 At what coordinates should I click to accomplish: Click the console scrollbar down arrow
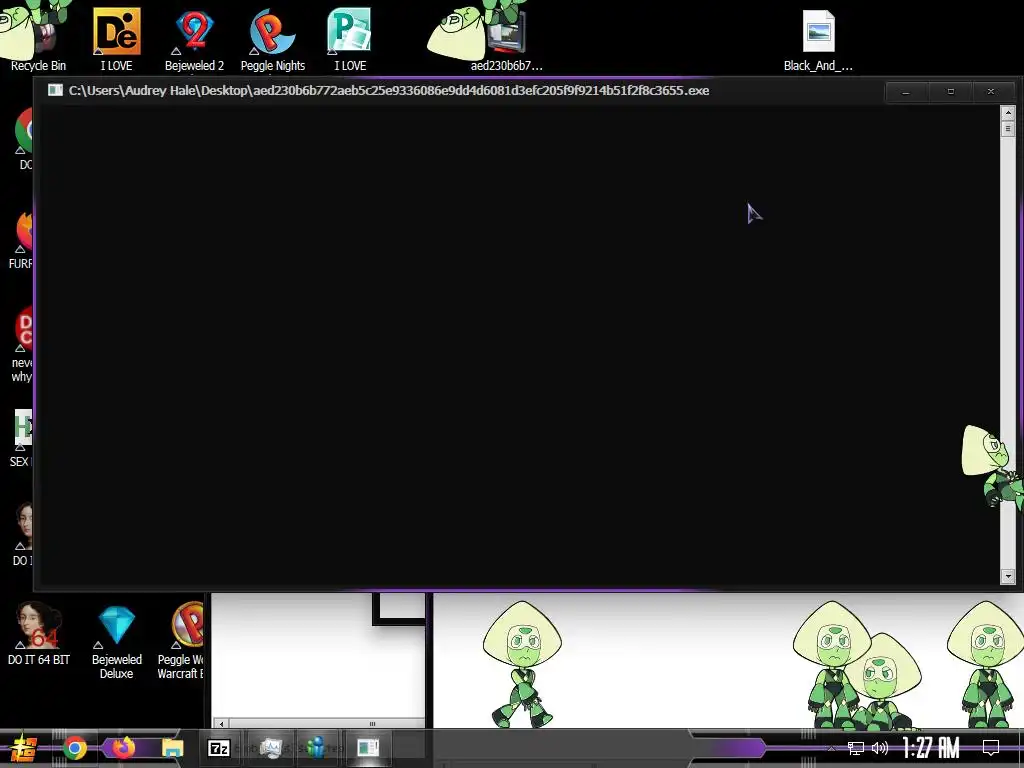[x=1008, y=576]
